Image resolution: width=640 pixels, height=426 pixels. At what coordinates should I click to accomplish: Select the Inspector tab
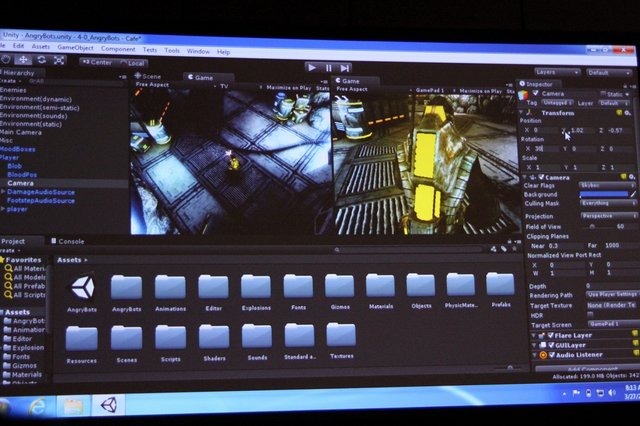[x=536, y=84]
